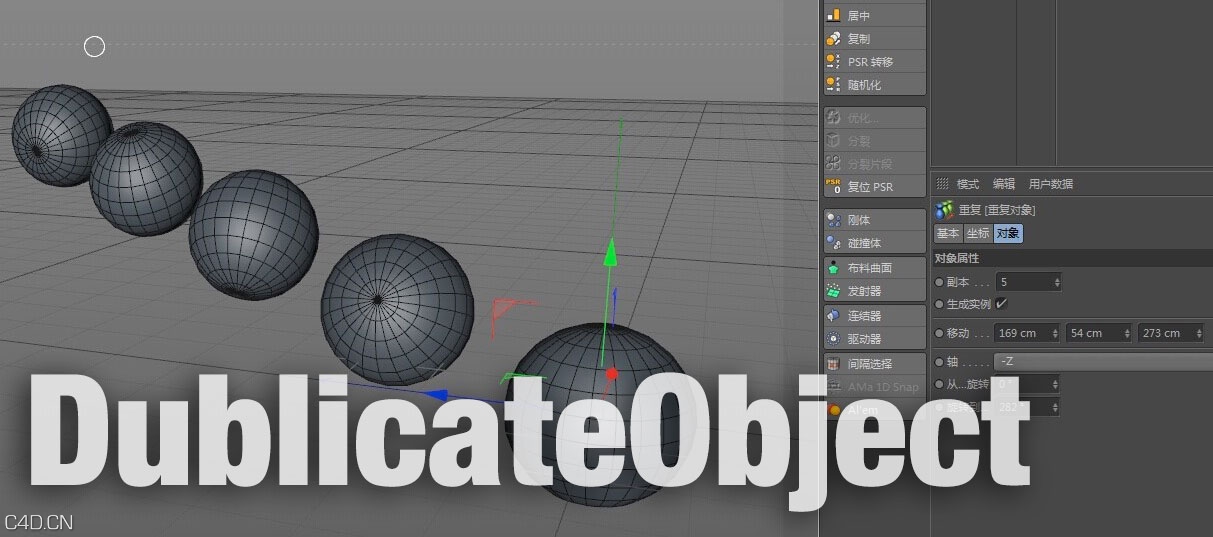This screenshot has height=537, width=1213.
Task: Click the 重复 object icon in attributes header
Action: [945, 210]
